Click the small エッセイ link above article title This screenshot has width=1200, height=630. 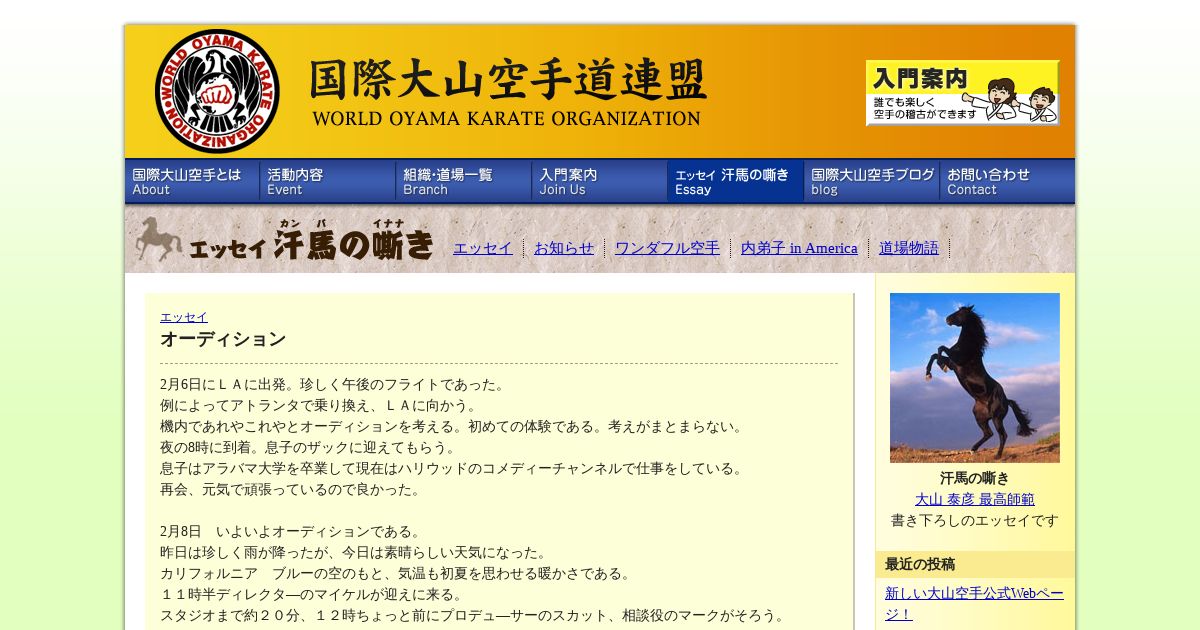tap(184, 317)
